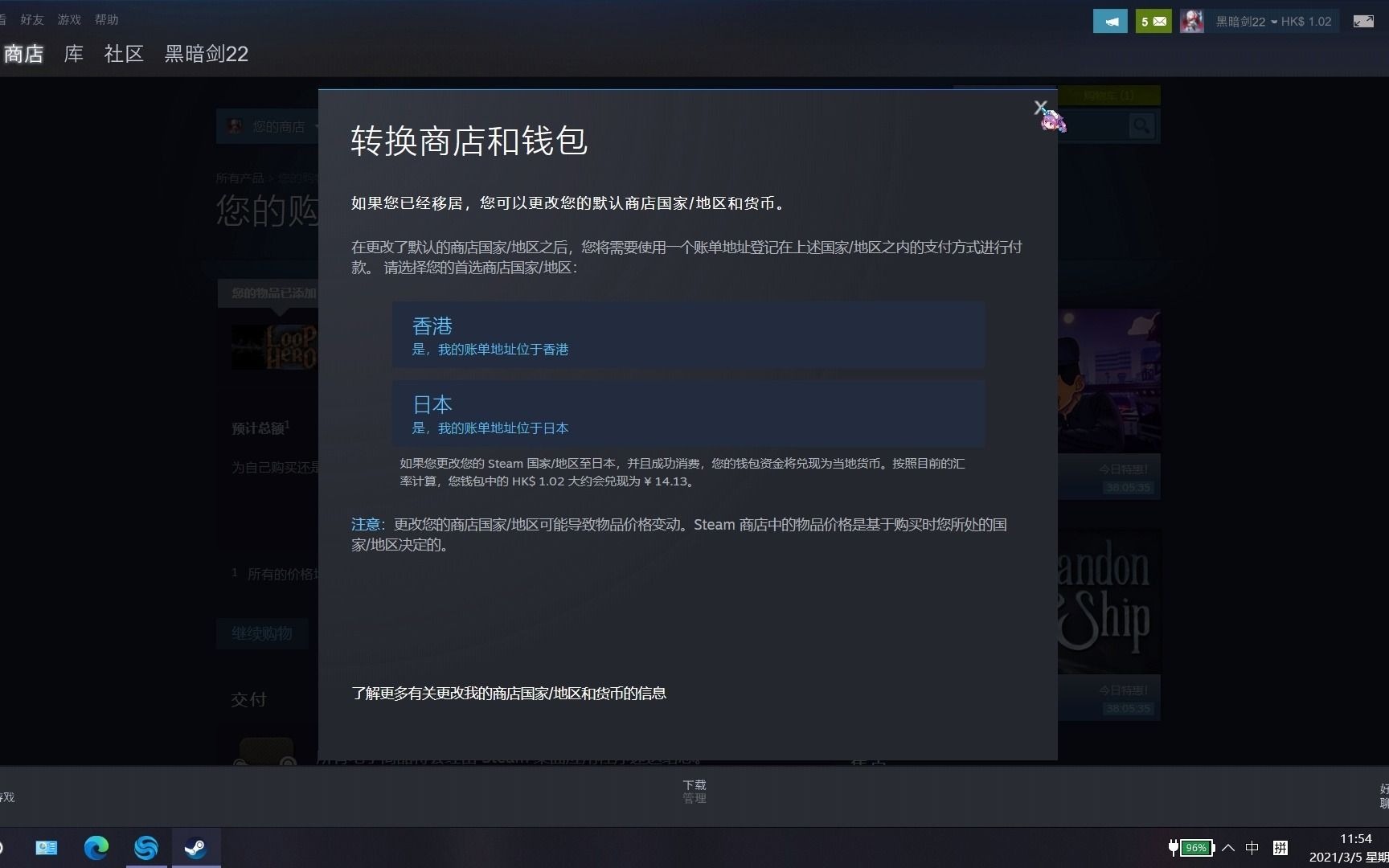This screenshot has width=1389, height=868.
Task: Open Microsoft Edge from taskbar
Action: 96,848
